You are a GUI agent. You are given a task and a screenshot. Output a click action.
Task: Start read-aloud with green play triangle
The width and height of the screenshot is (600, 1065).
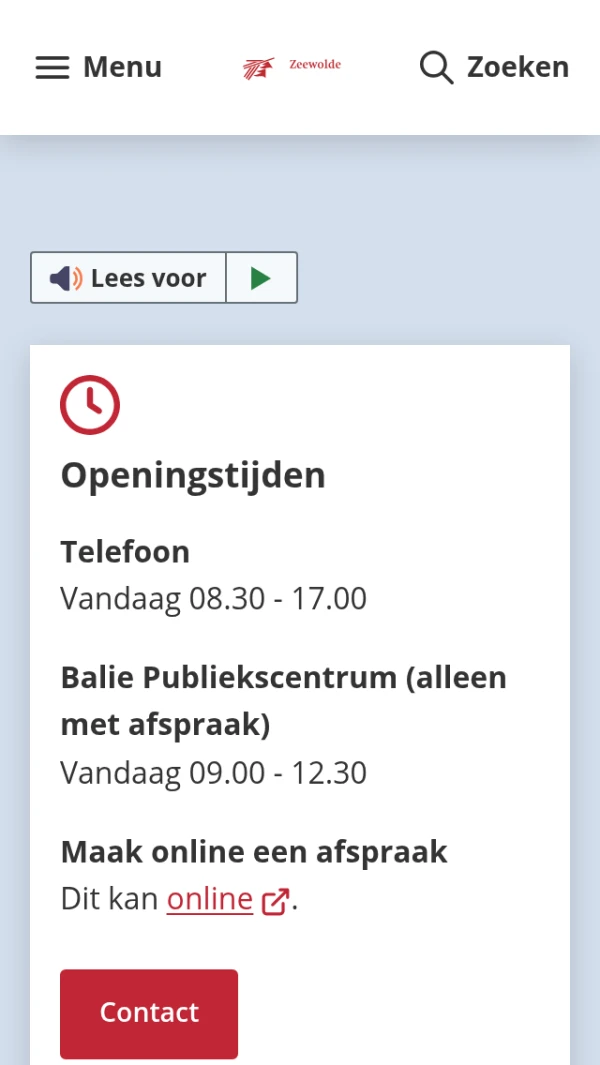261,278
